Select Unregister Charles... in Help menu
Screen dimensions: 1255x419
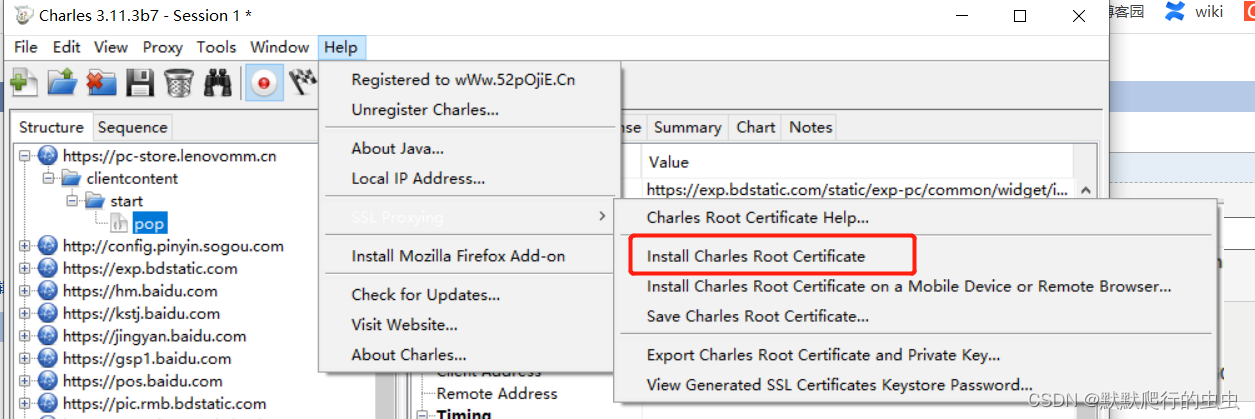coord(469,110)
